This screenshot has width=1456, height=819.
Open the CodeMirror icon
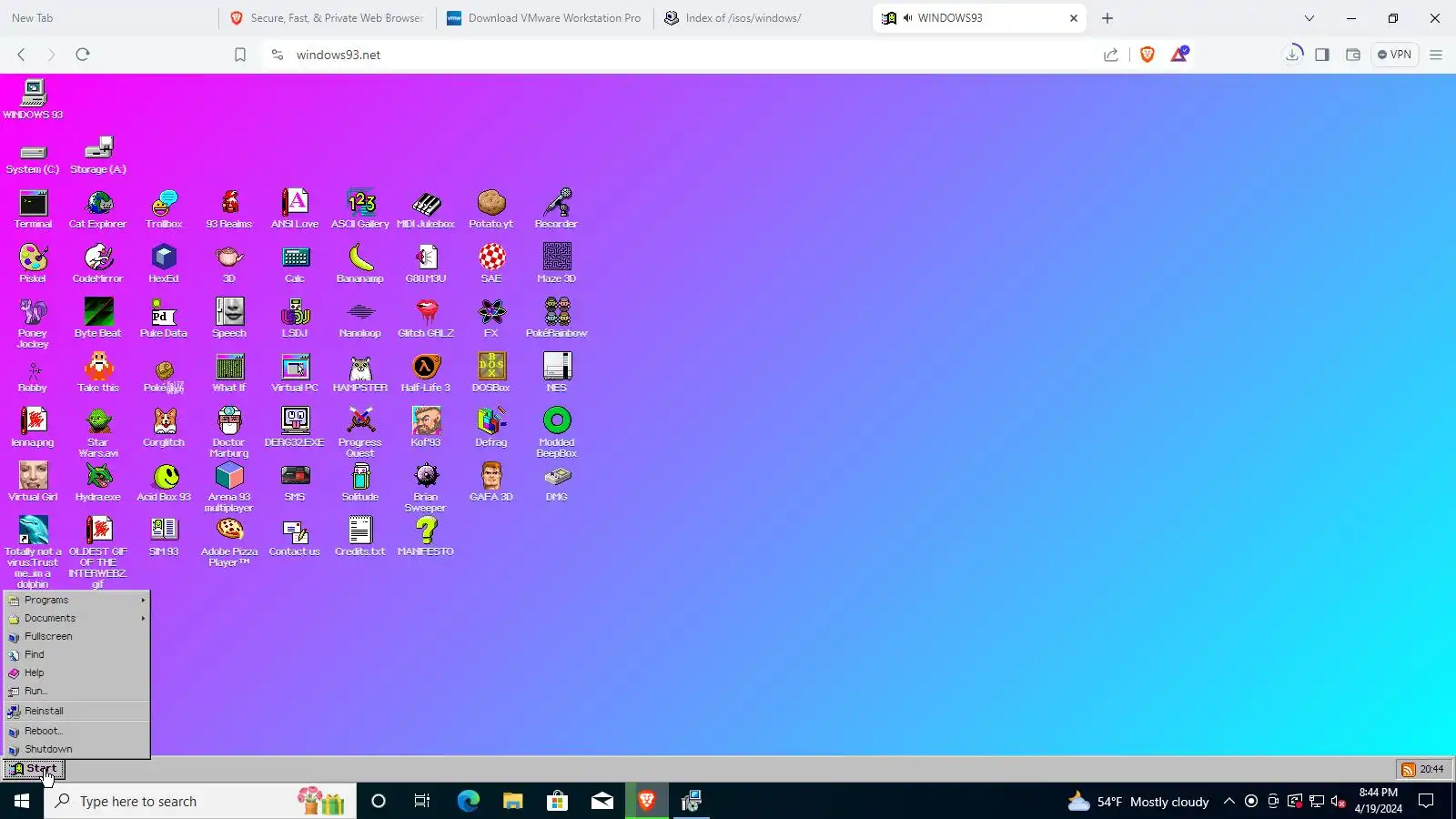pyautogui.click(x=98, y=264)
